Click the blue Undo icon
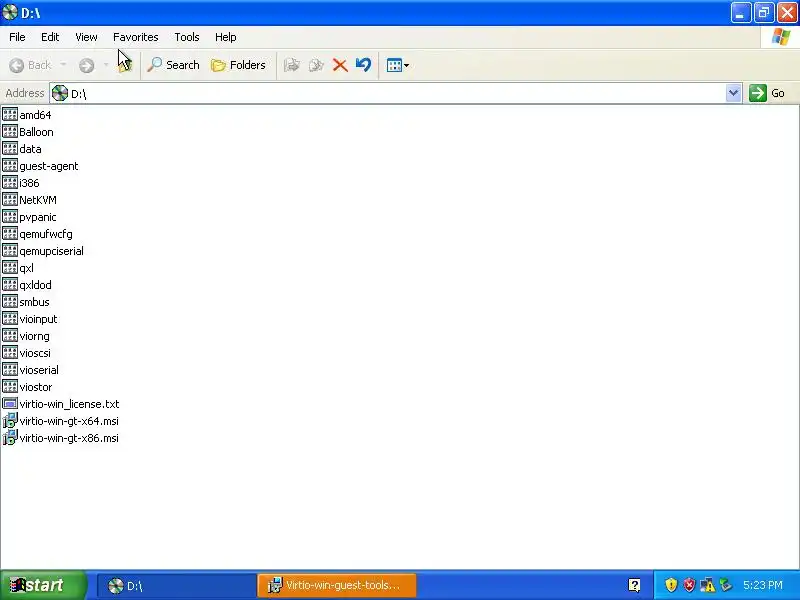The width and height of the screenshot is (800, 600). point(363,65)
